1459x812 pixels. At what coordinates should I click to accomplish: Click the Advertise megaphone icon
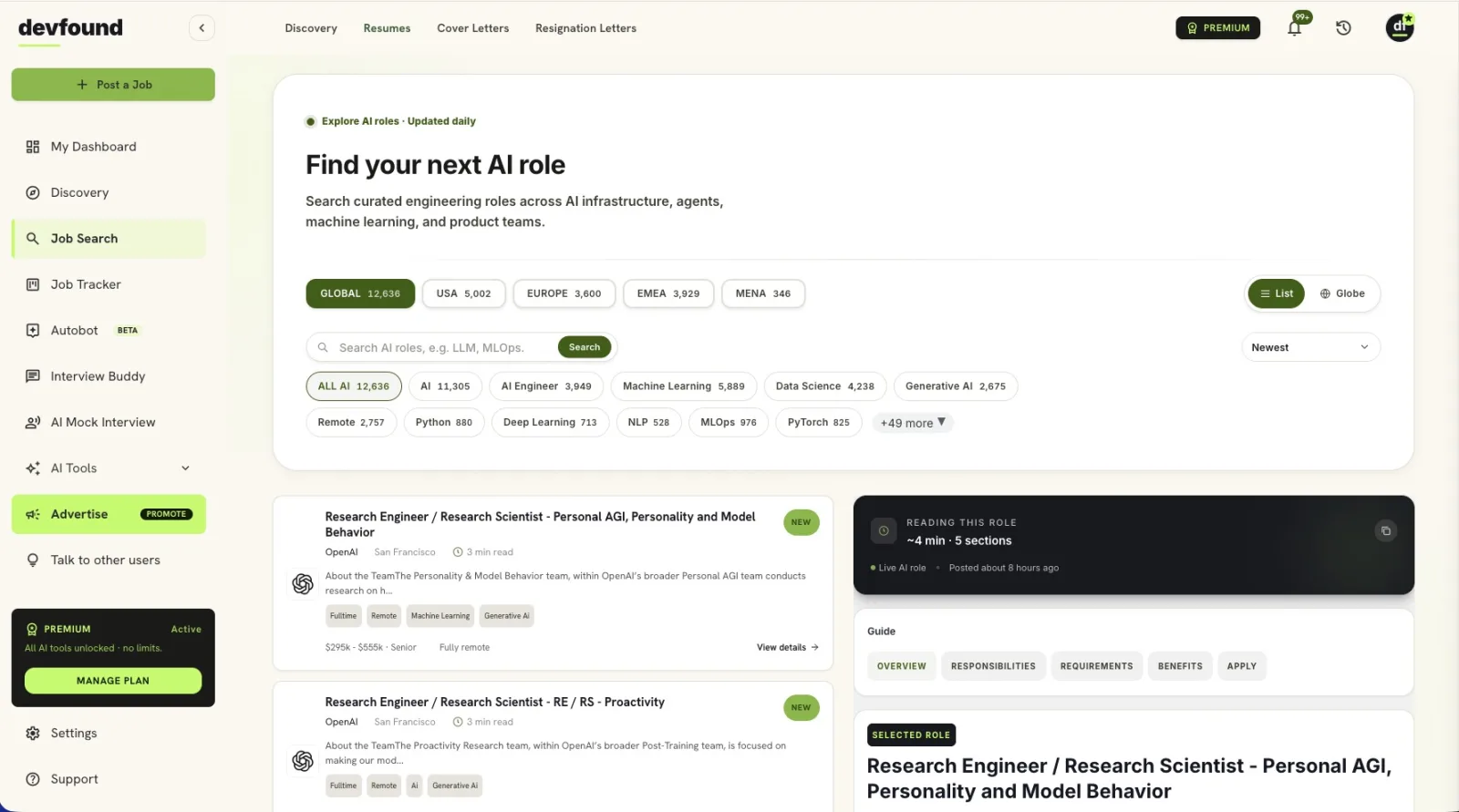[x=33, y=514]
